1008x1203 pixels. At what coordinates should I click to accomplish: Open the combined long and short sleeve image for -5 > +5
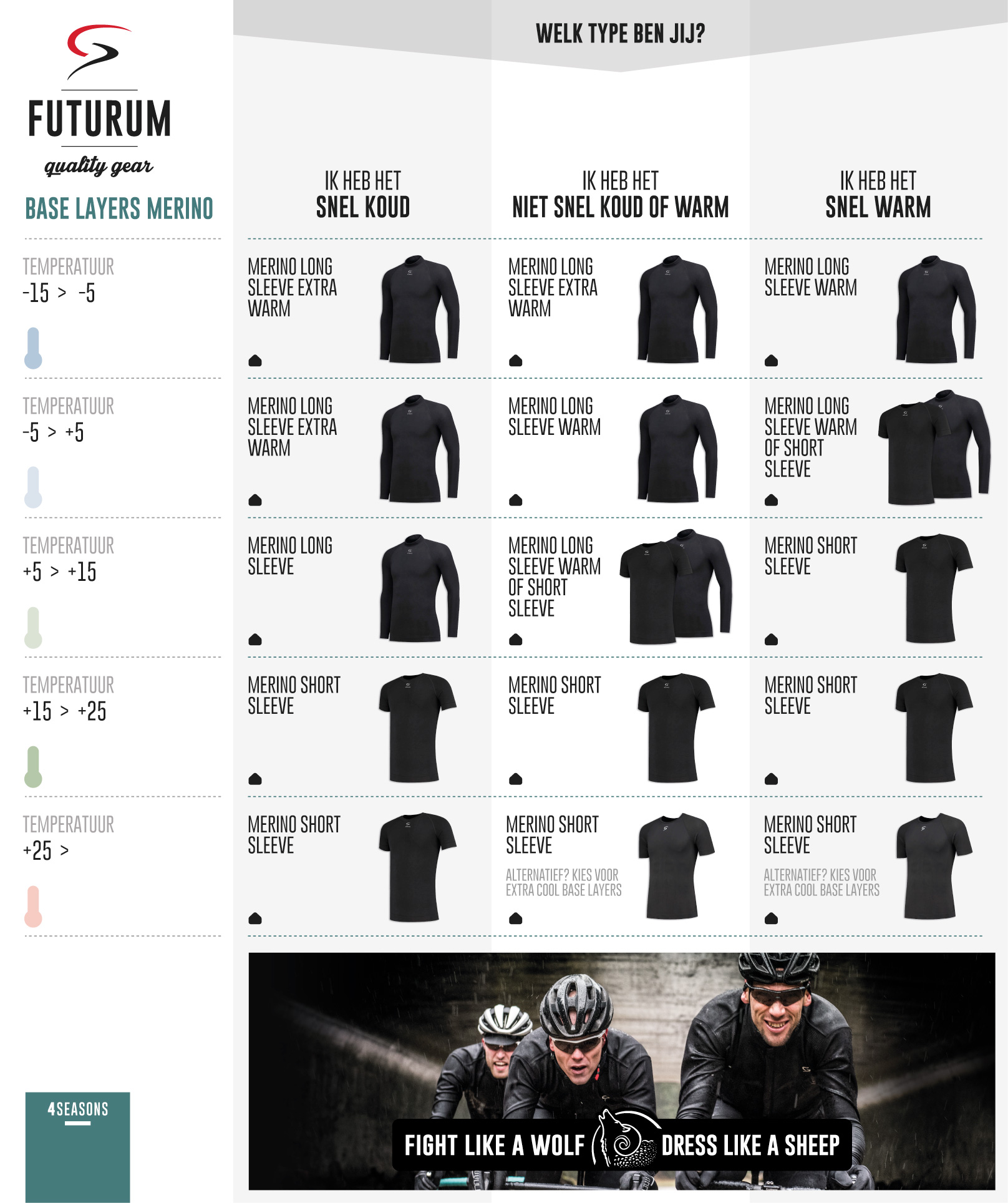tap(934, 447)
